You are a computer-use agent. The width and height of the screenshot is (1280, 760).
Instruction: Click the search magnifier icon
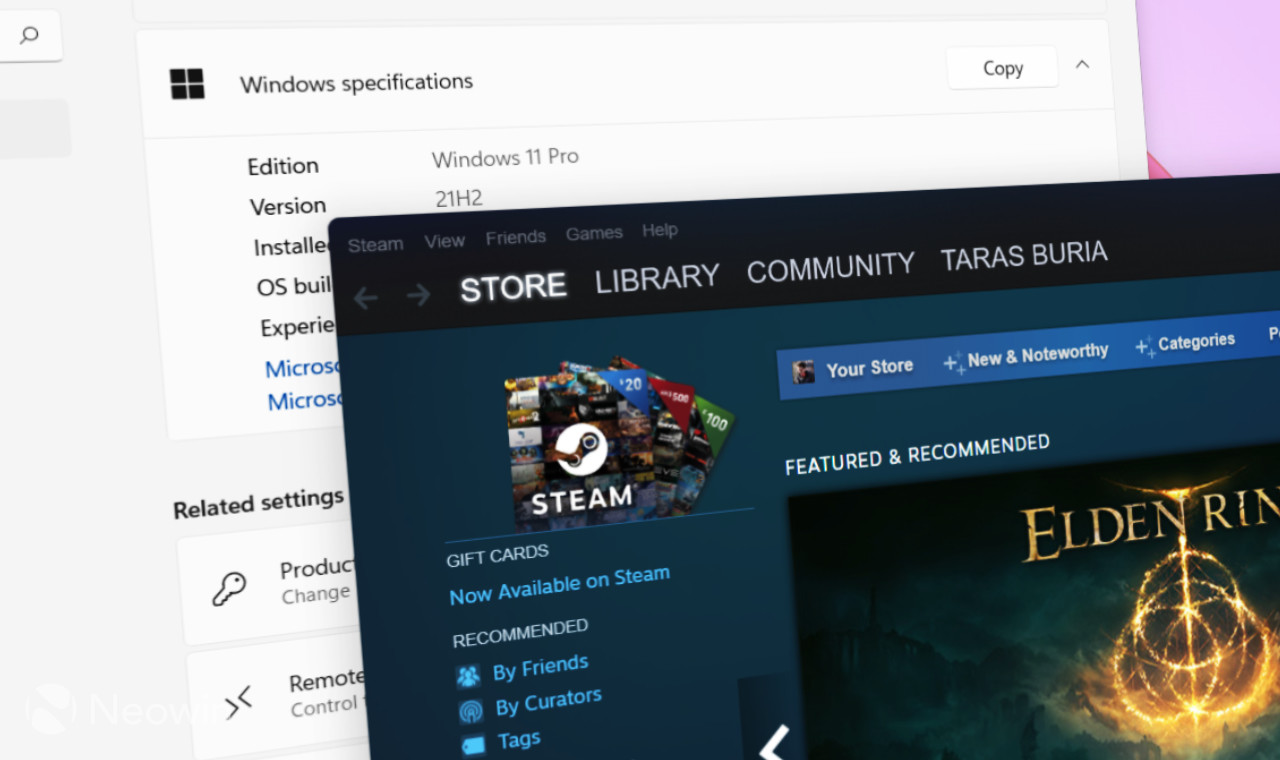point(29,36)
